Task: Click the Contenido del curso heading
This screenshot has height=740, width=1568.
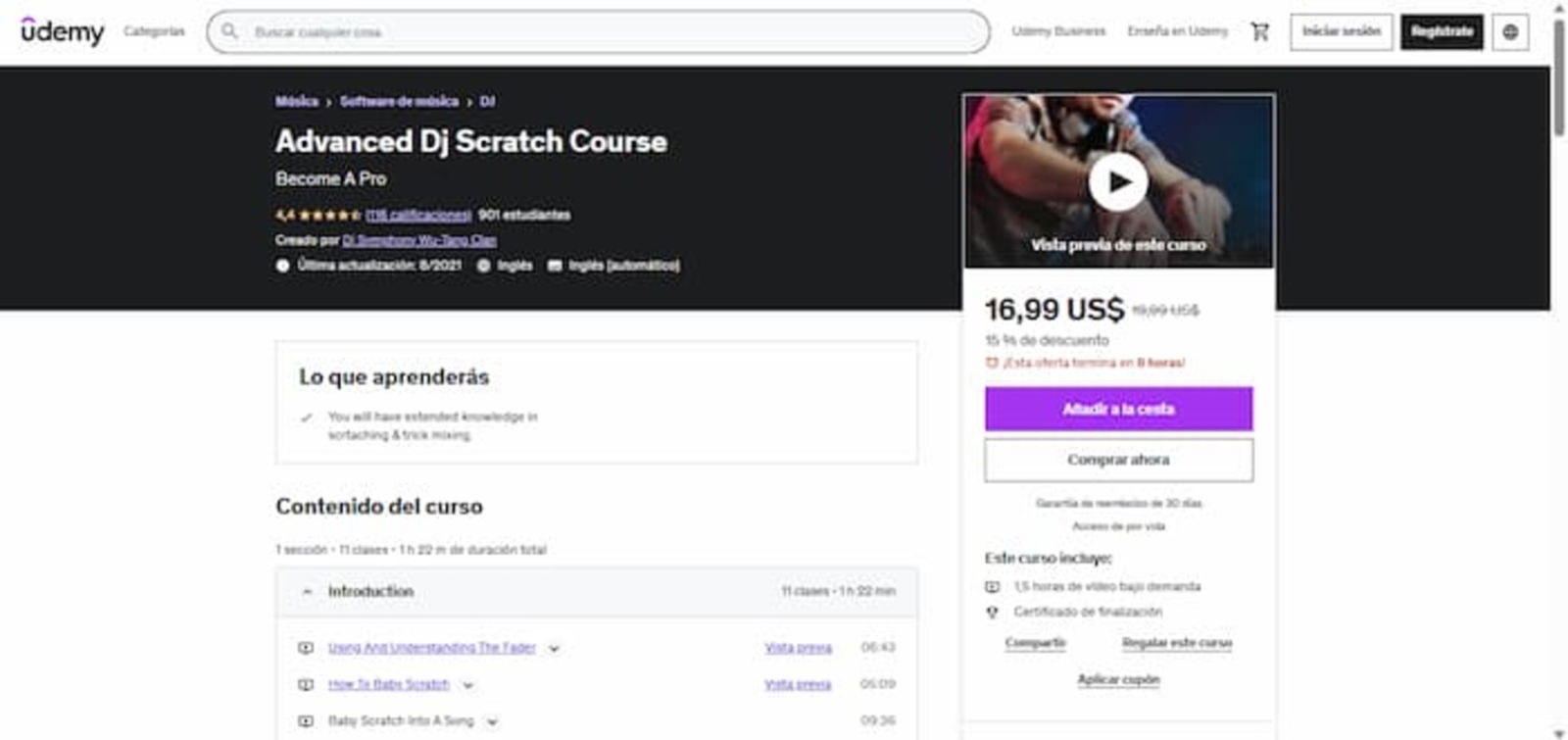Action: click(x=379, y=507)
